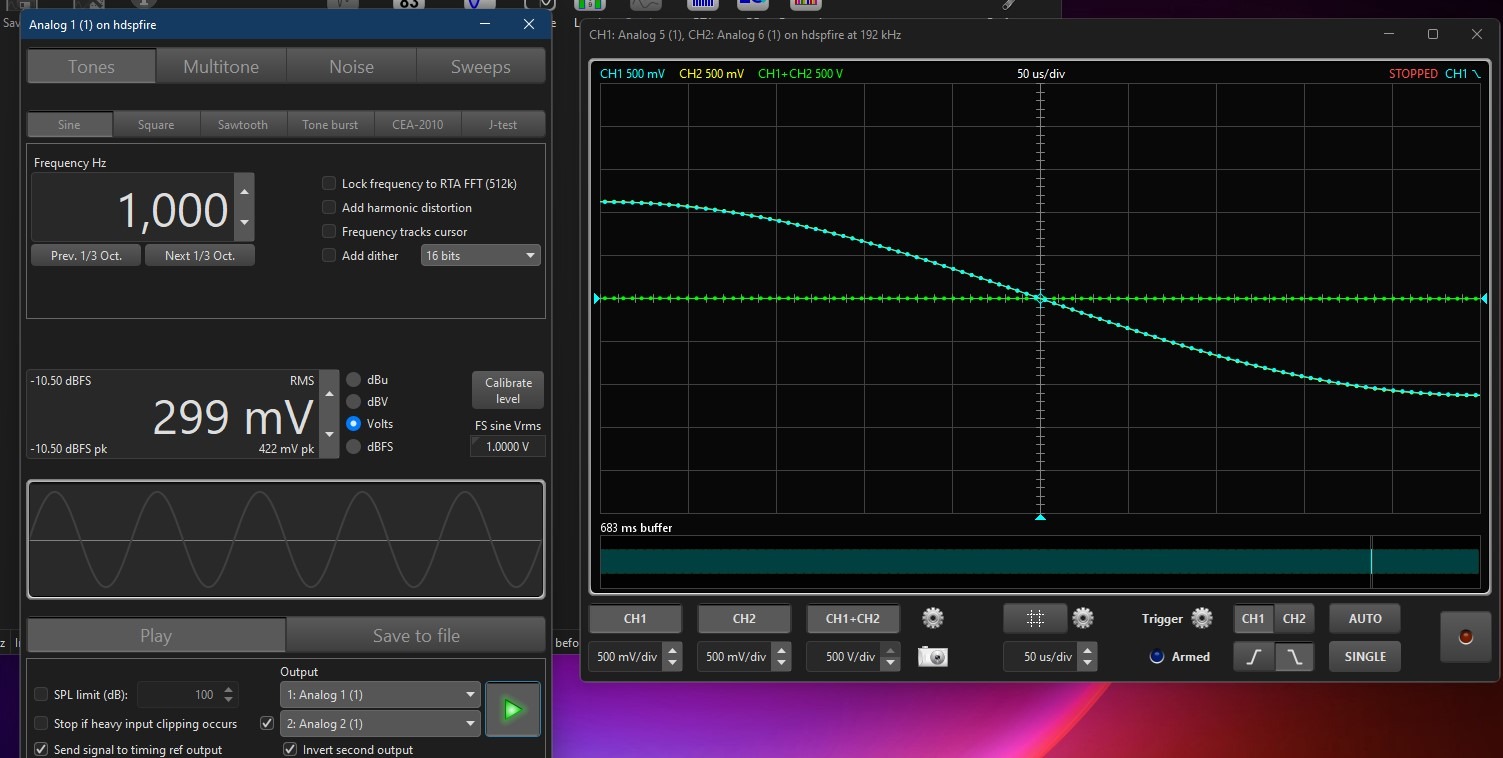Switch to the Tones tab
The height and width of the screenshot is (758, 1503).
click(x=91, y=66)
